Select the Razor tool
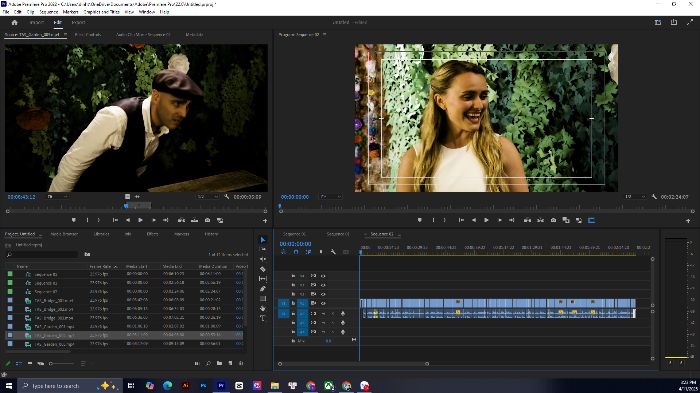 pos(262,269)
